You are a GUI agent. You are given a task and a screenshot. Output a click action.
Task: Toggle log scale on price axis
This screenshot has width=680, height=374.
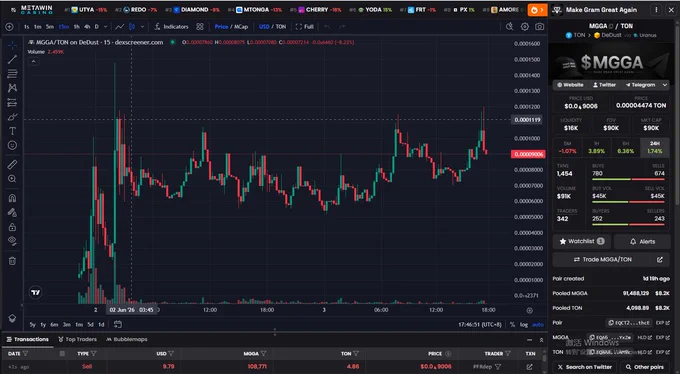coord(524,325)
